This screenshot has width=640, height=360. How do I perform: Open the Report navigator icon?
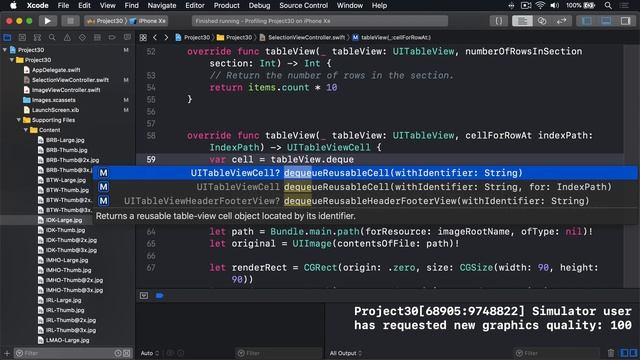127,38
